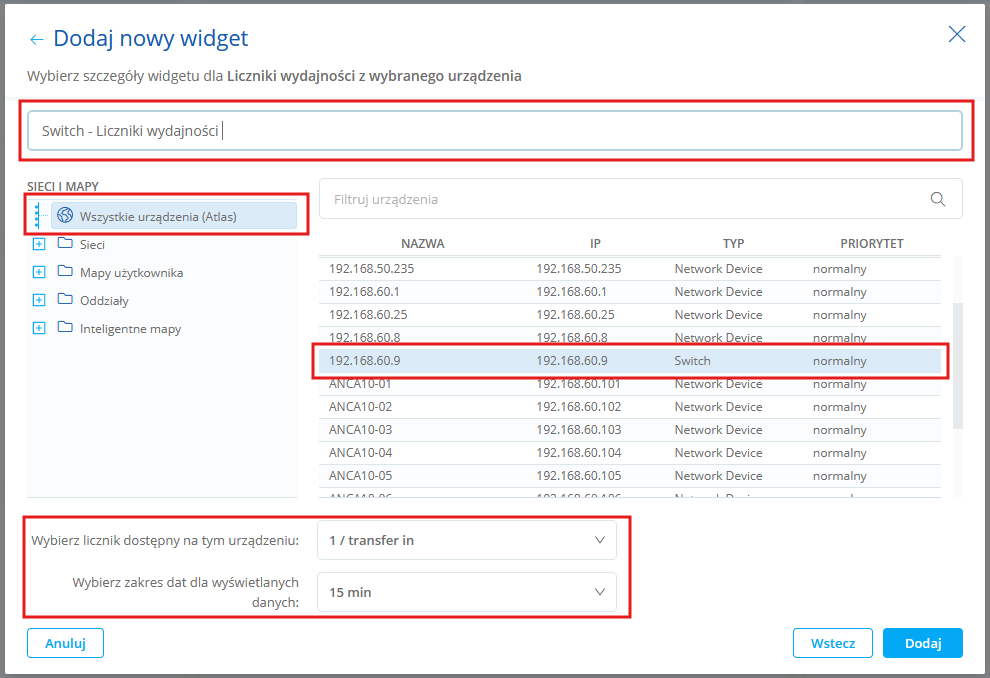990x678 pixels.
Task: Click the Oddziały folder icon
Action: pyautogui.click(x=65, y=300)
